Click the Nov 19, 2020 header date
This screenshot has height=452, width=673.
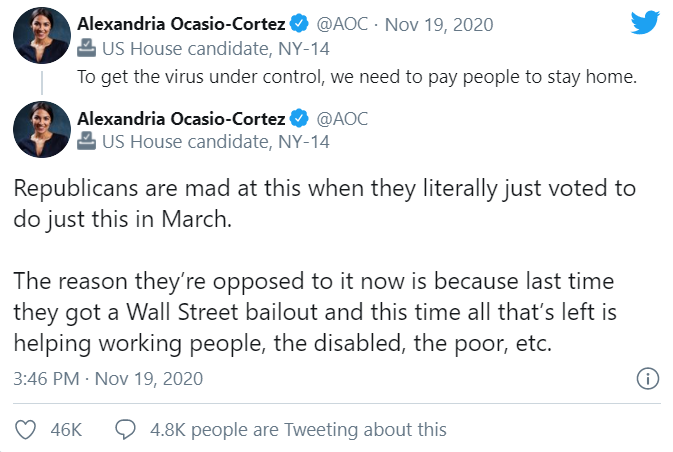[x=439, y=24]
